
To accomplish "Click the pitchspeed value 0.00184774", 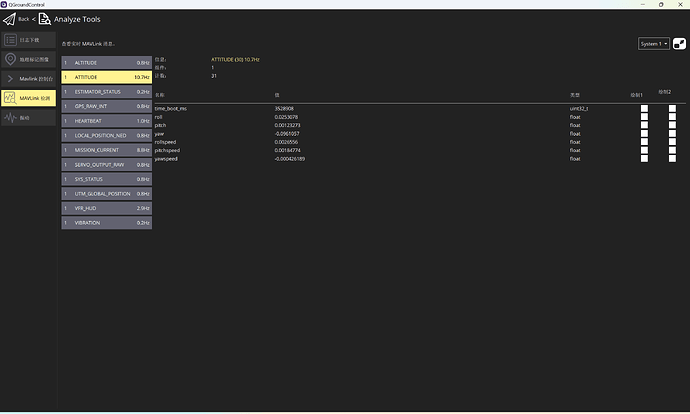I will (287, 150).
